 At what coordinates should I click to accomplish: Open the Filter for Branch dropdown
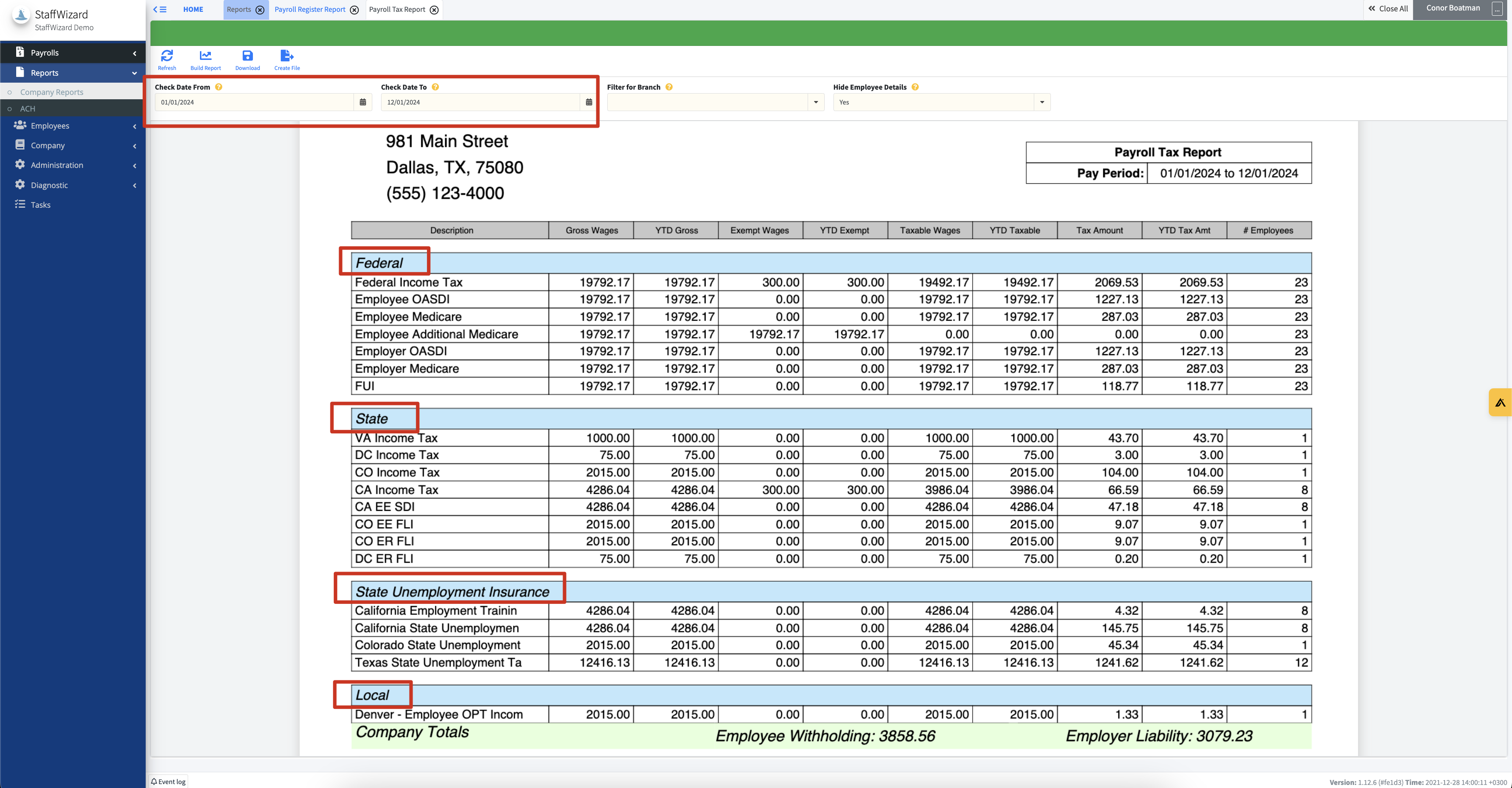tap(815, 102)
